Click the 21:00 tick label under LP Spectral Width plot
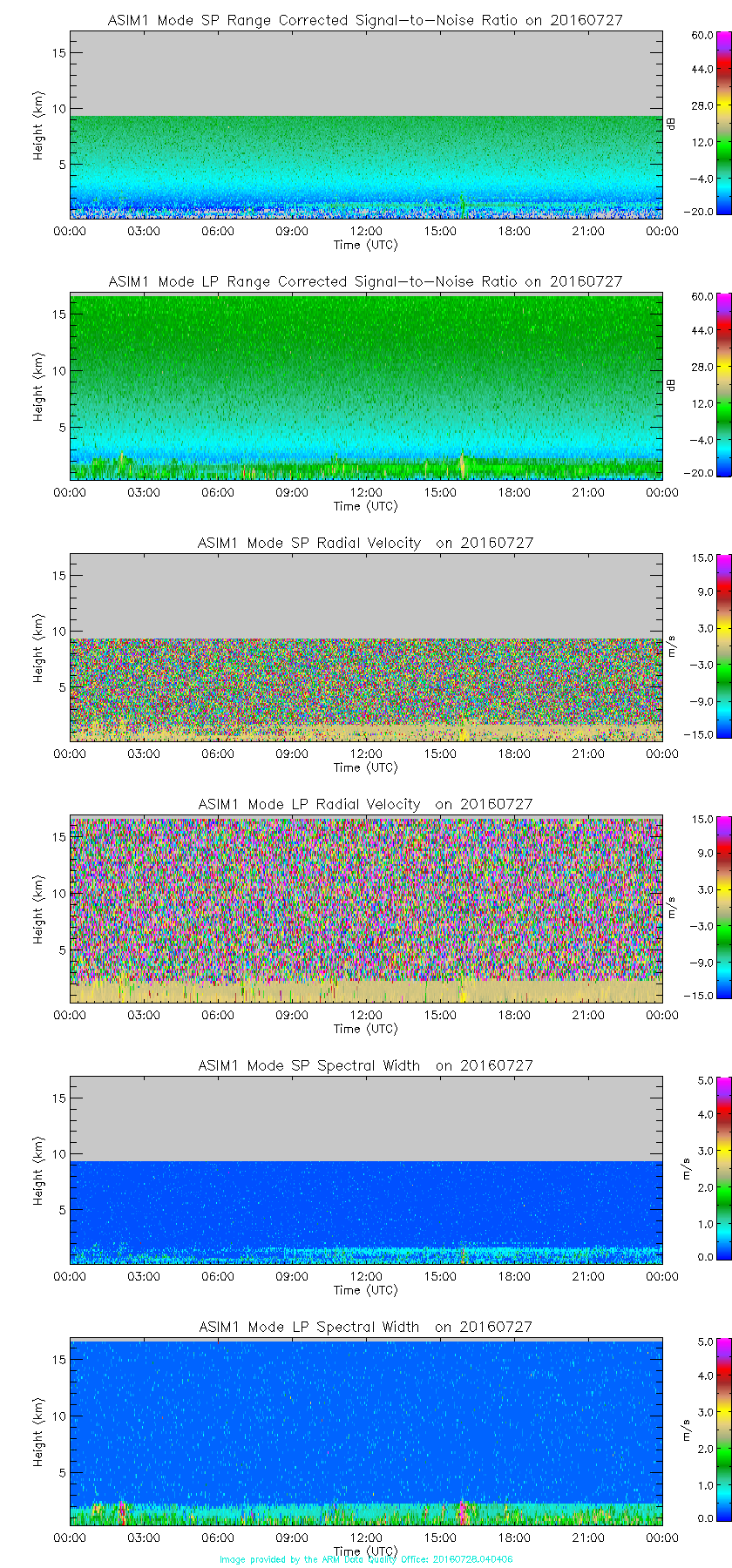Screen dimensions: 732x1568 (x=588, y=1538)
